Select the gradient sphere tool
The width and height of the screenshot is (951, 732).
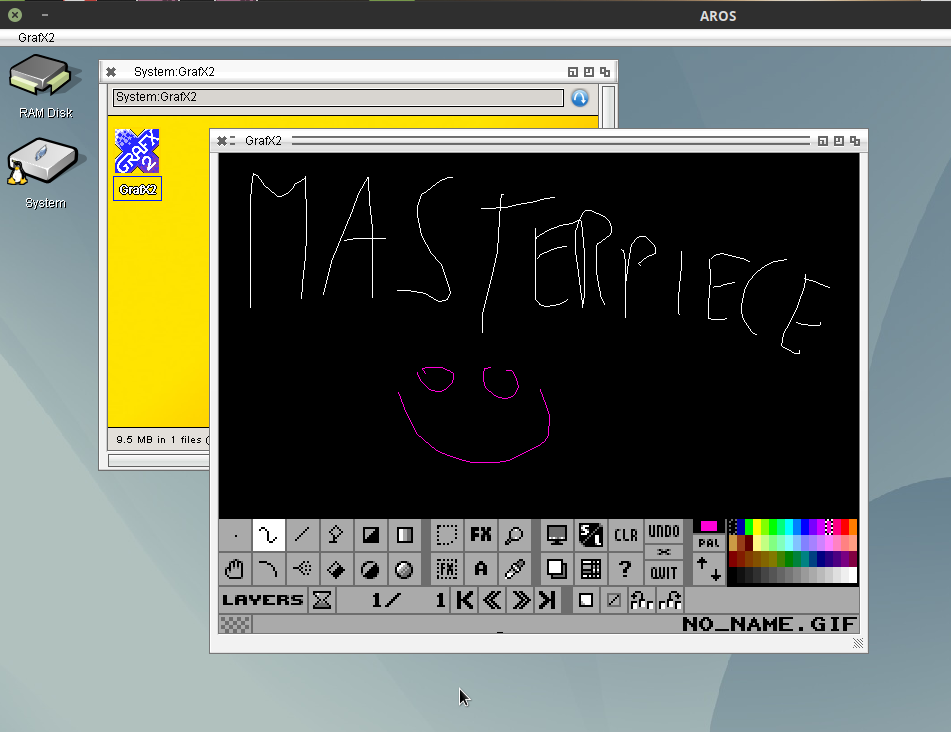click(404, 569)
